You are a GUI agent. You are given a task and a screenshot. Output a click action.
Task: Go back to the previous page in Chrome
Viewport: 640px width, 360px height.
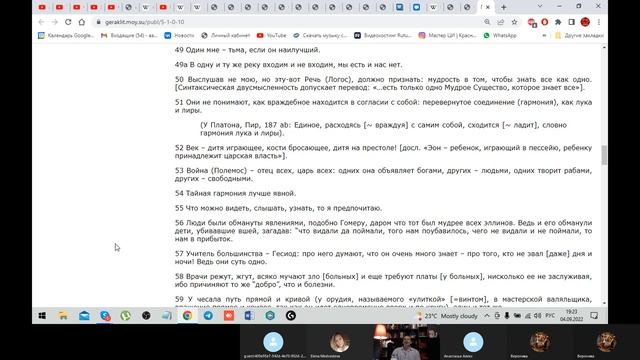click(41, 22)
